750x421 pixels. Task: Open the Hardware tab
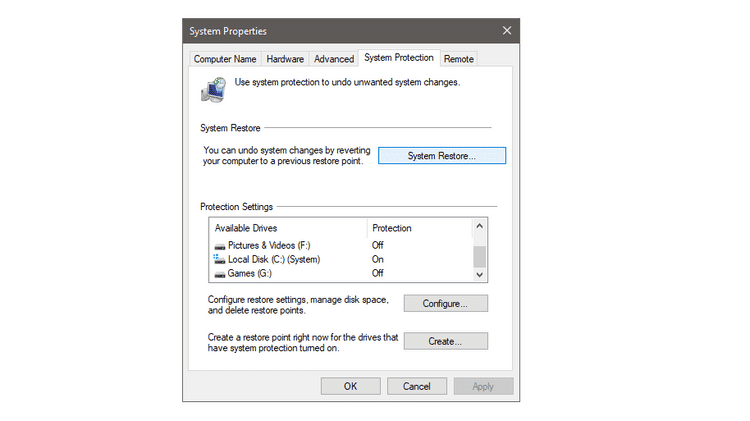click(285, 59)
